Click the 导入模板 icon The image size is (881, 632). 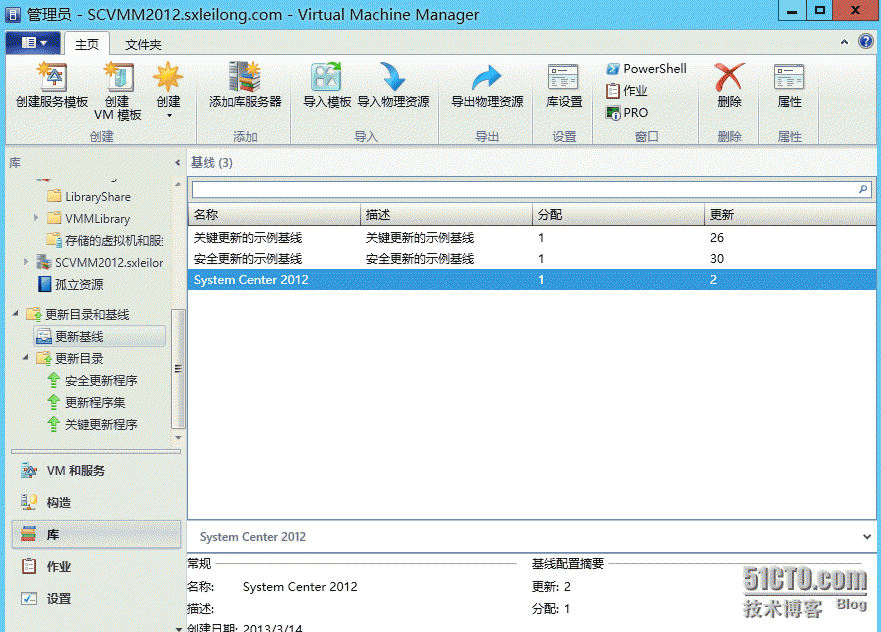coord(326,77)
